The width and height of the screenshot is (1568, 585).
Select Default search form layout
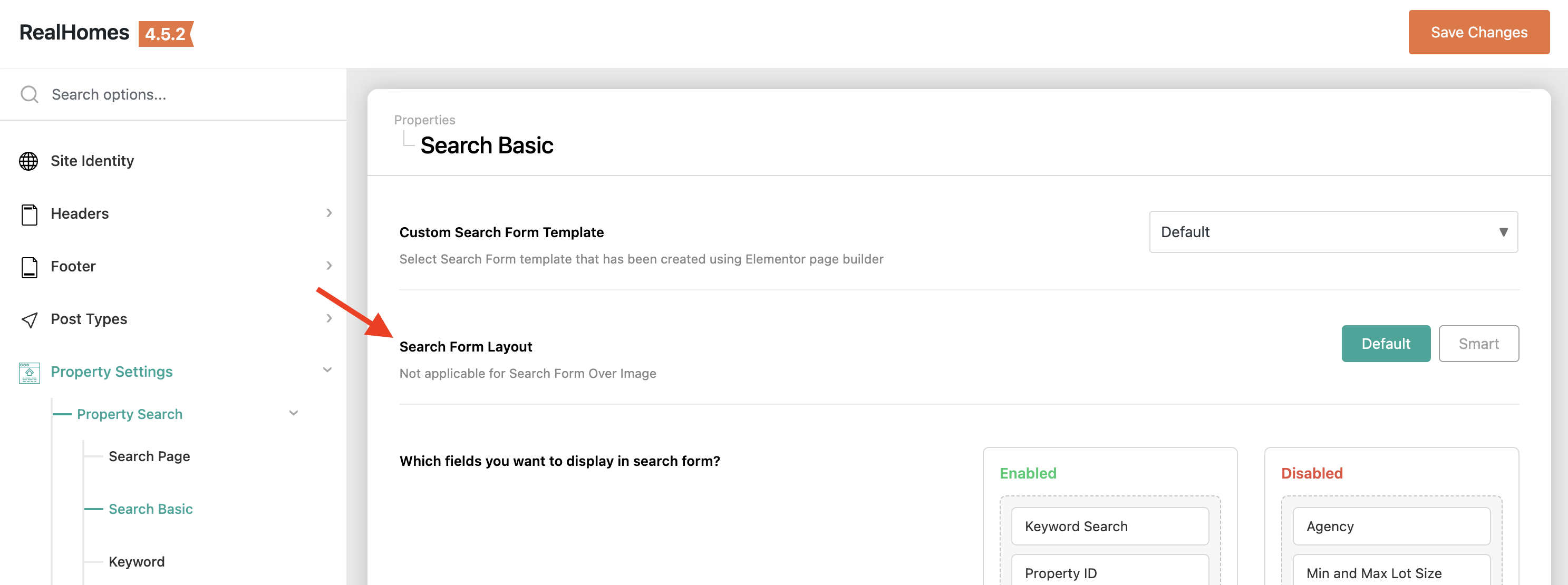tap(1385, 344)
